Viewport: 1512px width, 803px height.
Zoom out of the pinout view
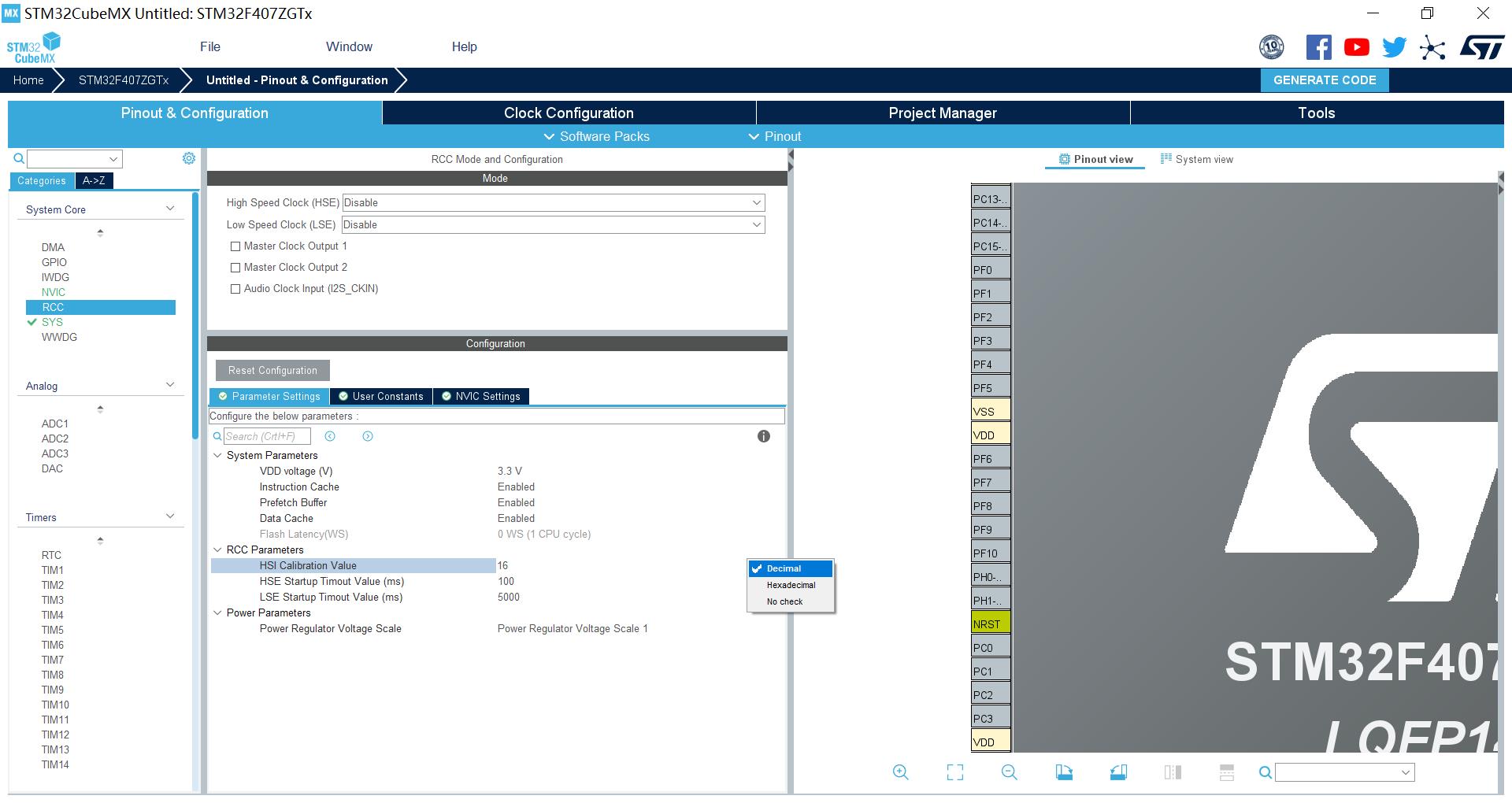click(1010, 772)
